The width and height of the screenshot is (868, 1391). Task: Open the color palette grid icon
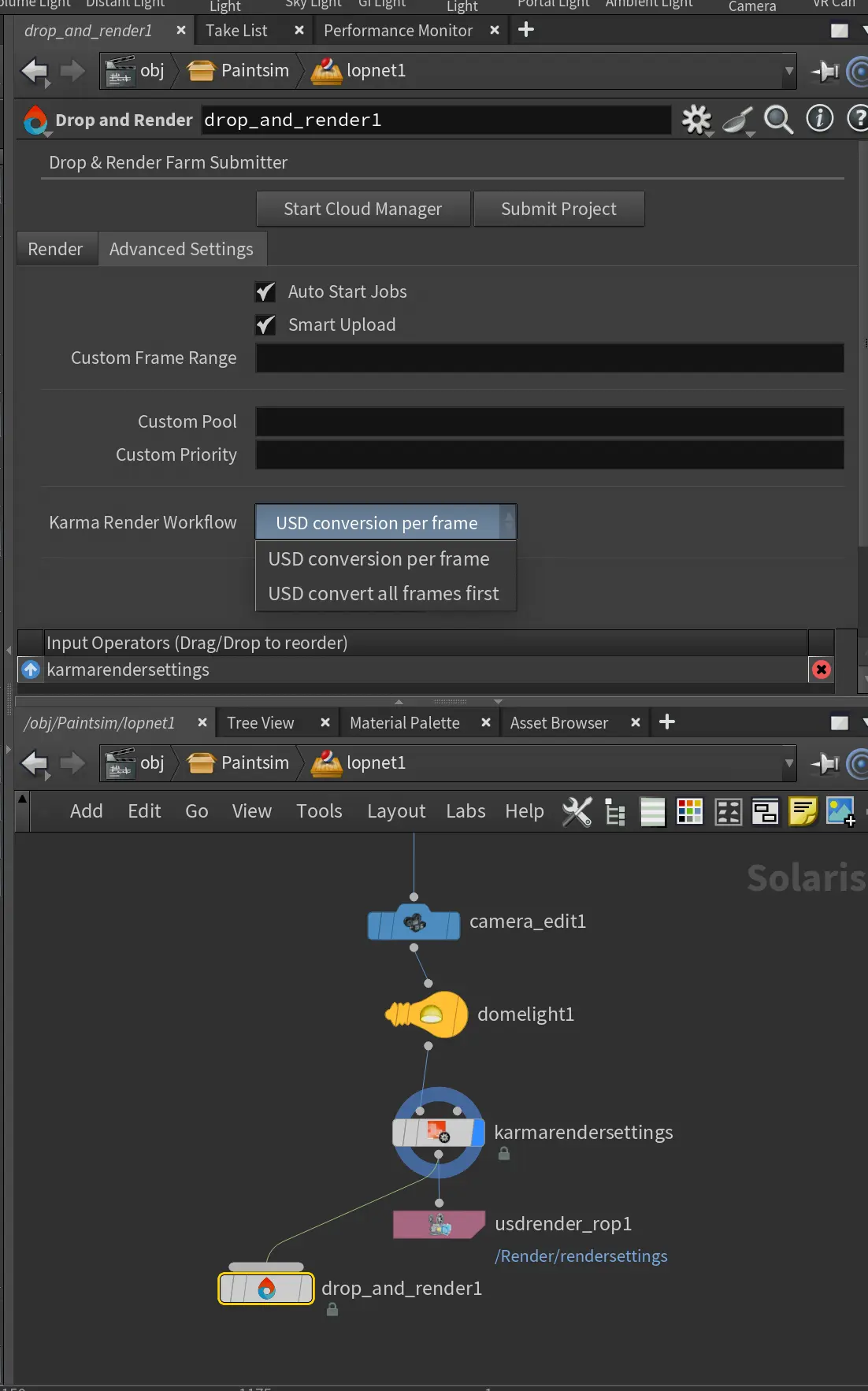(x=689, y=811)
